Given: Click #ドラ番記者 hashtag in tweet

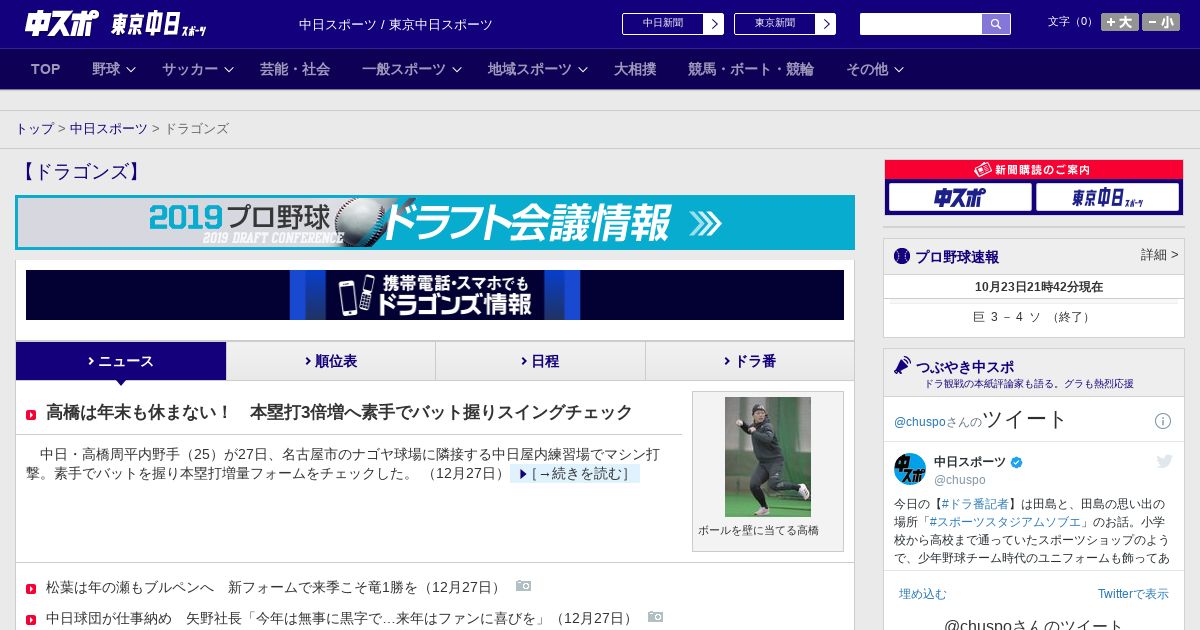Looking at the screenshot, I should [975, 504].
